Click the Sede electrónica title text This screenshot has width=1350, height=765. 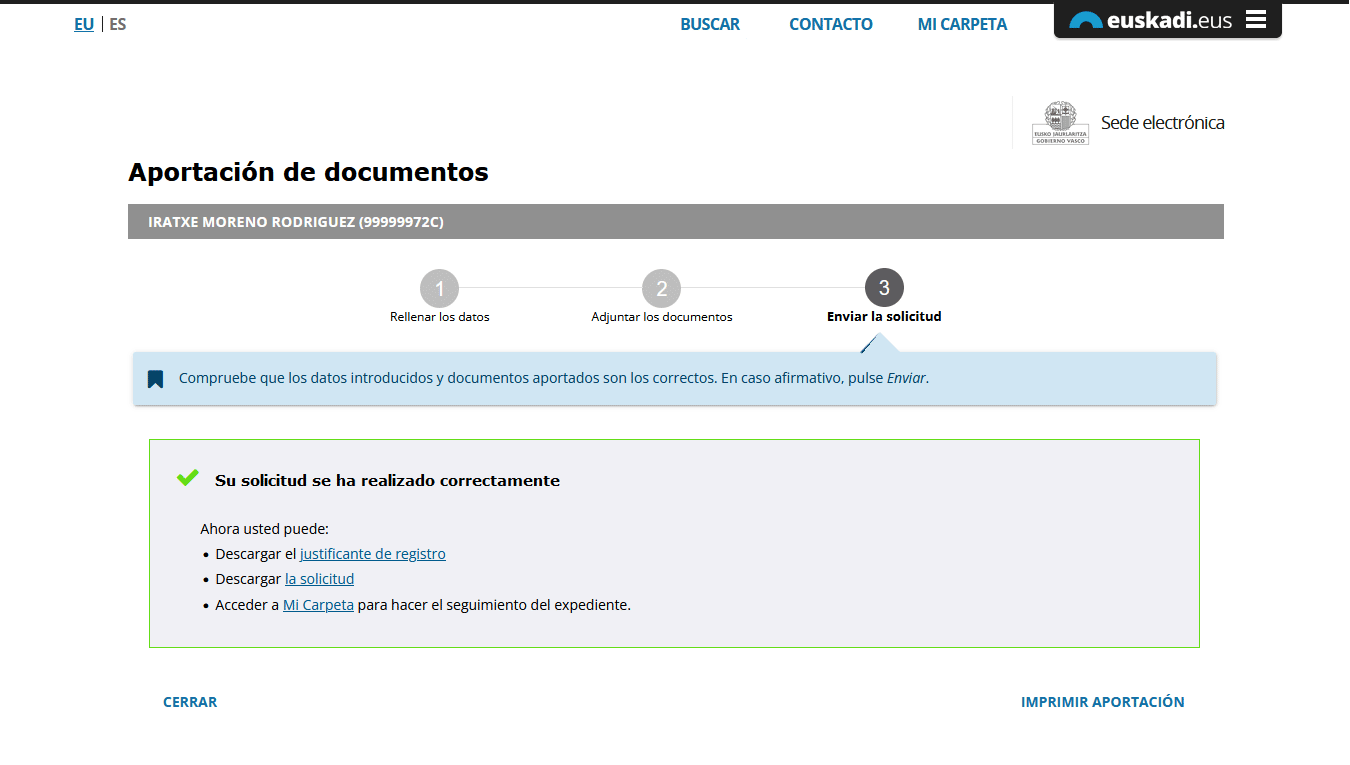coord(1162,123)
